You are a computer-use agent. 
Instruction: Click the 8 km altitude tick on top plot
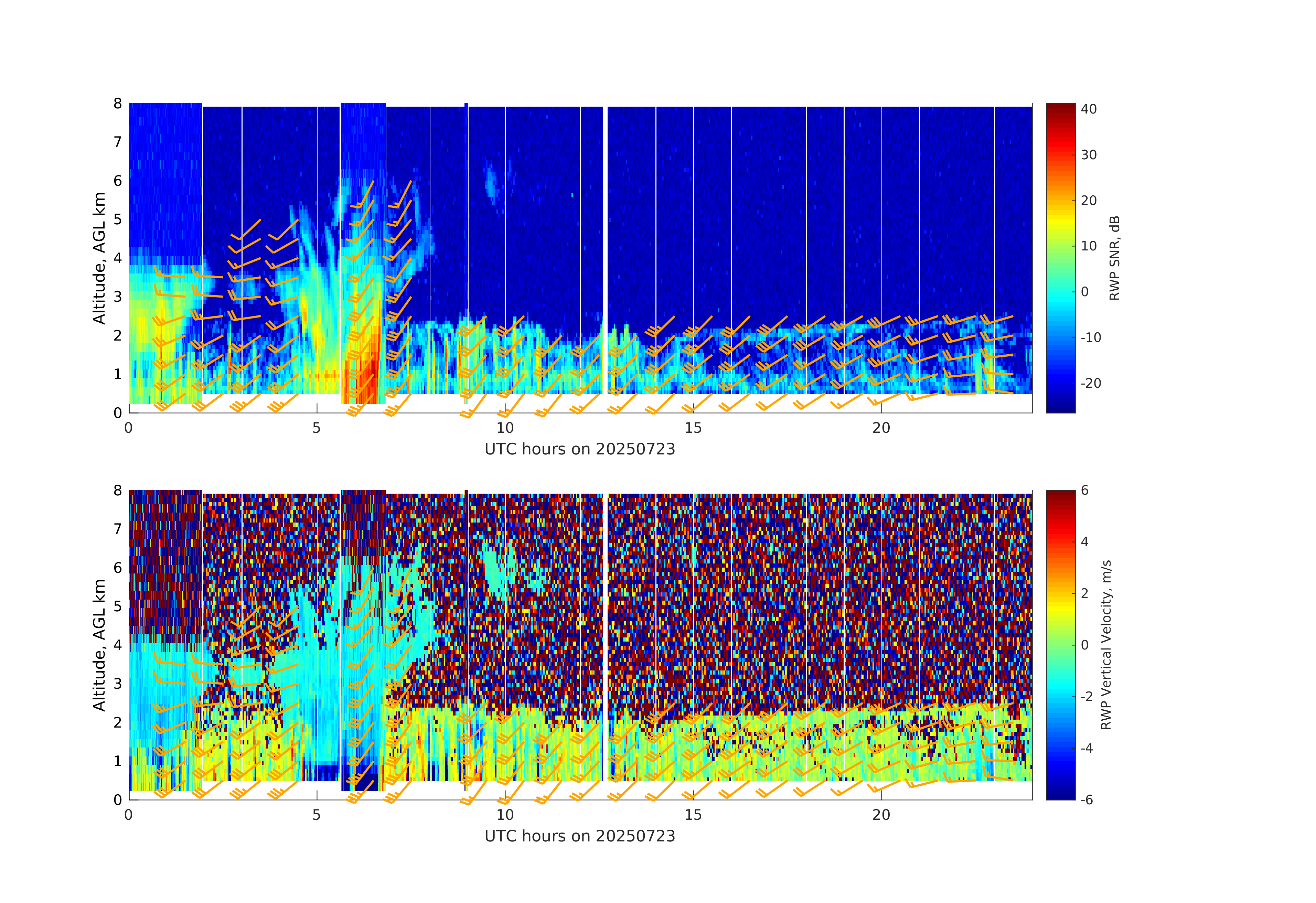[x=117, y=103]
